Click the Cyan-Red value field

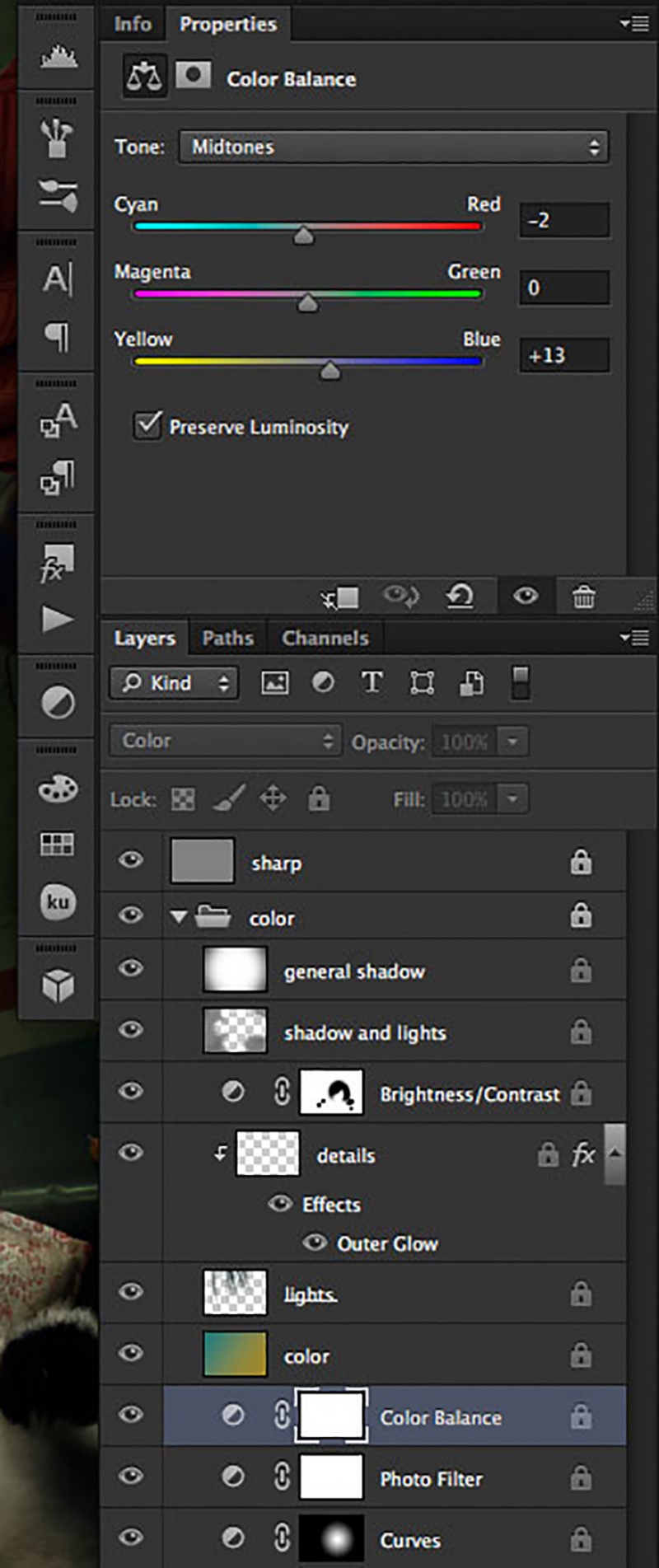[x=564, y=220]
